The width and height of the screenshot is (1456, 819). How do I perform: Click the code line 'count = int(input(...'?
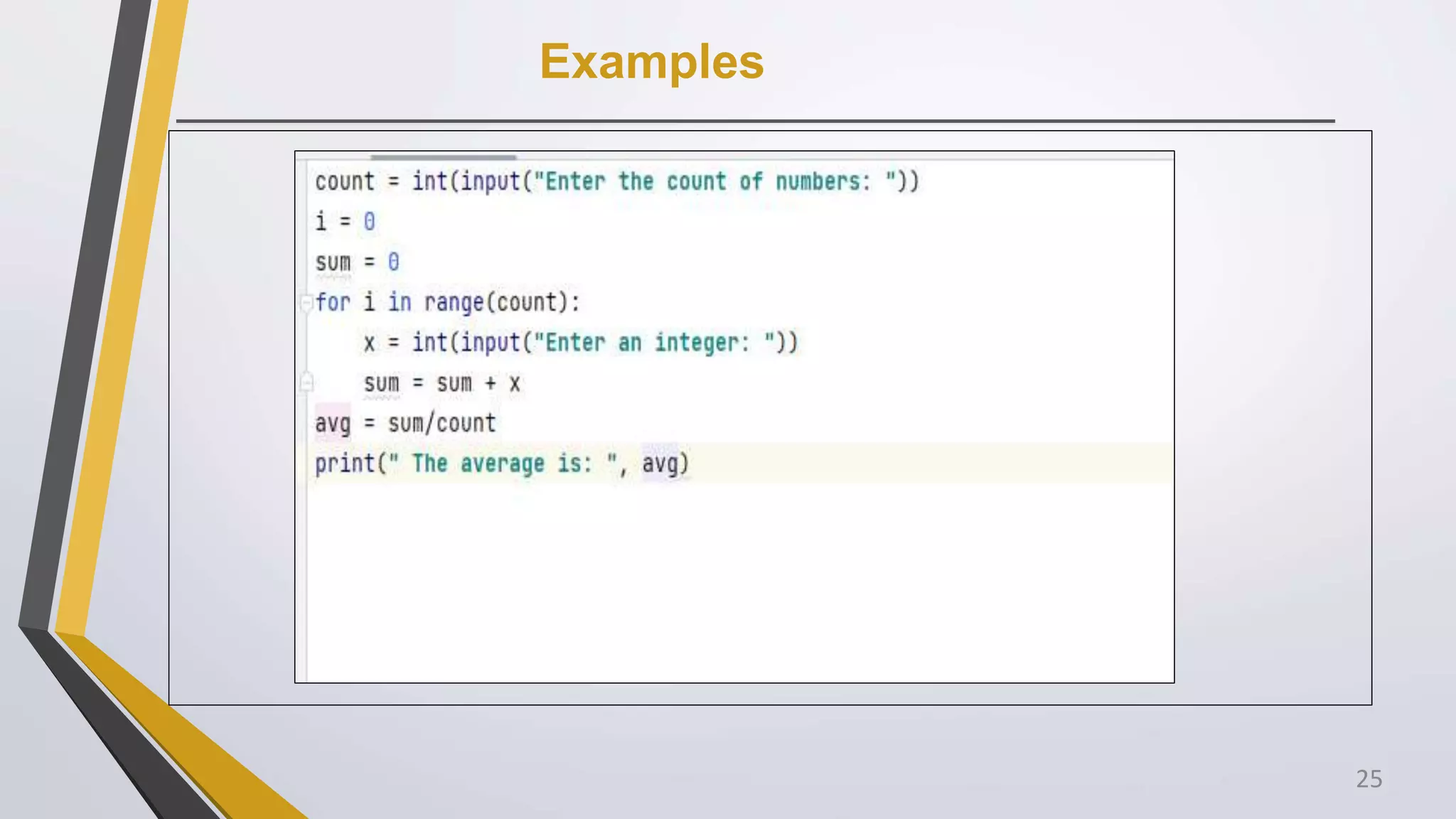pyautogui.click(x=617, y=181)
